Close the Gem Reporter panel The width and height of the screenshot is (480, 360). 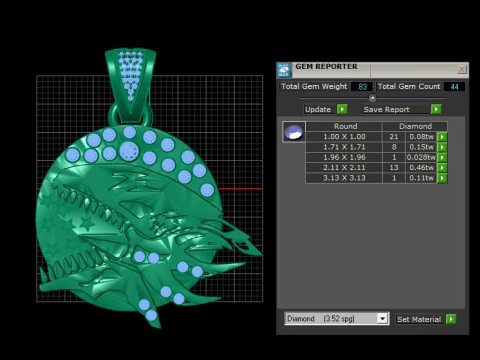[462, 69]
